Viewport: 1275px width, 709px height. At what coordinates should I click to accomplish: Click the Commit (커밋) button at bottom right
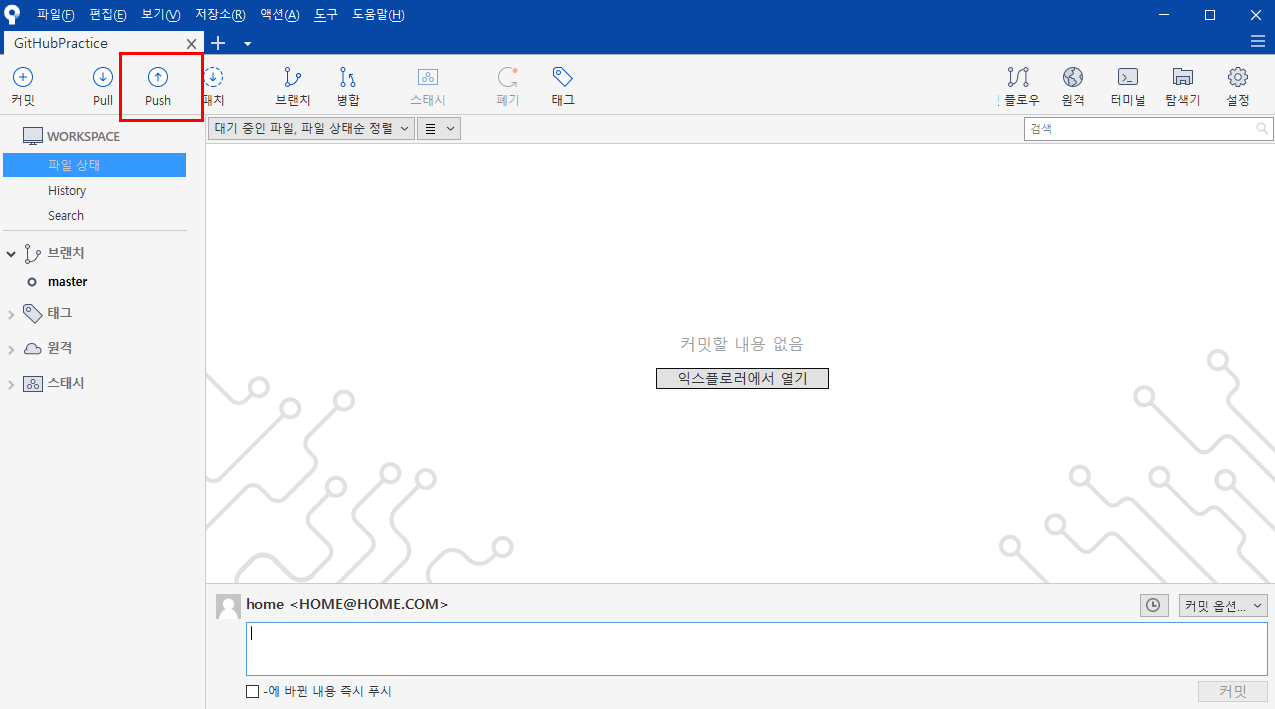coord(1233,691)
